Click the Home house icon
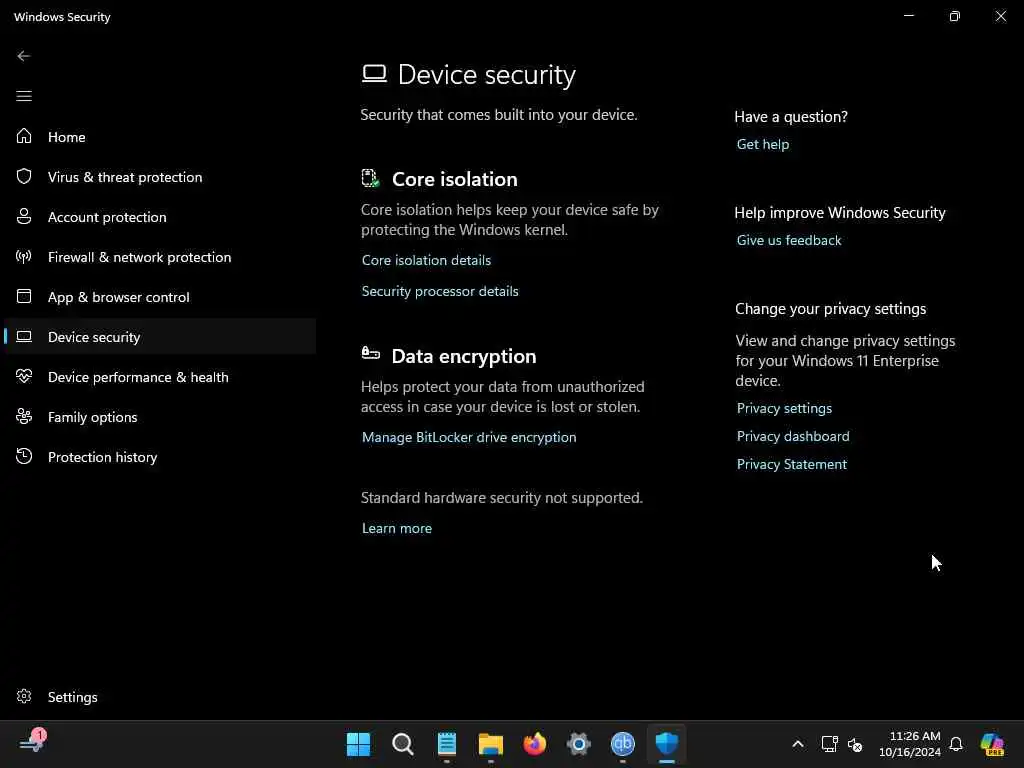 (x=24, y=136)
